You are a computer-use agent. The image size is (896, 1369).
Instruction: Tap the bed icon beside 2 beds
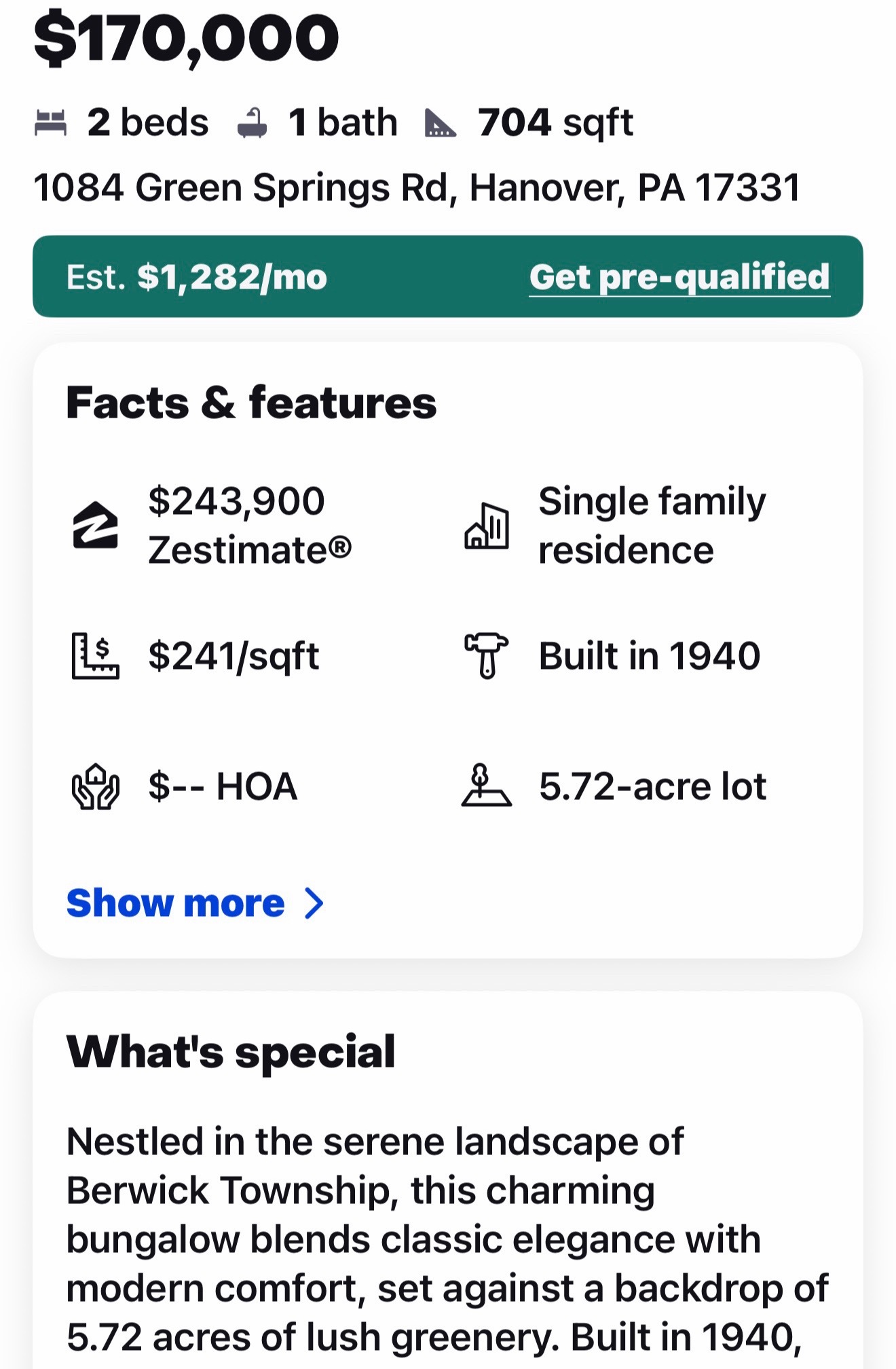50,123
